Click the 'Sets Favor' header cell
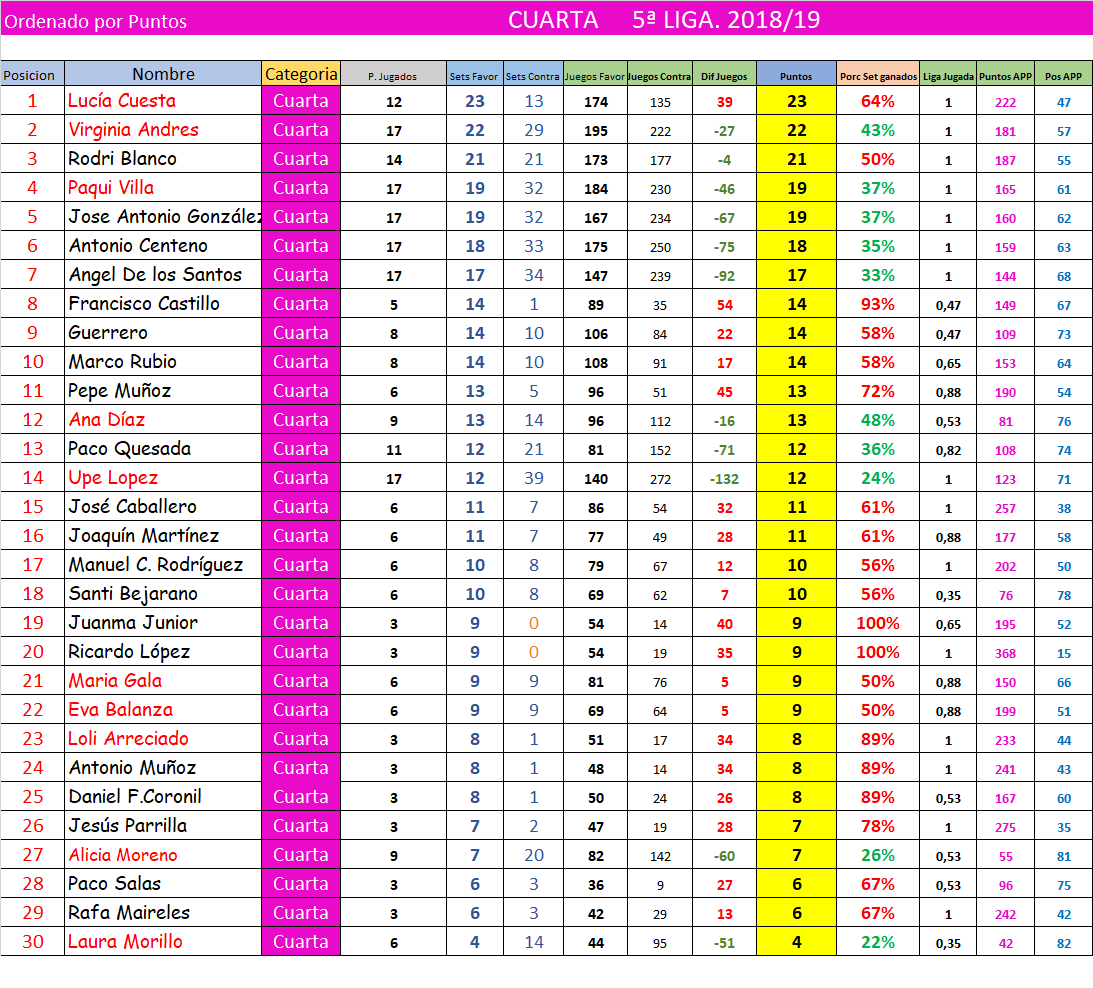 pyautogui.click(x=474, y=75)
